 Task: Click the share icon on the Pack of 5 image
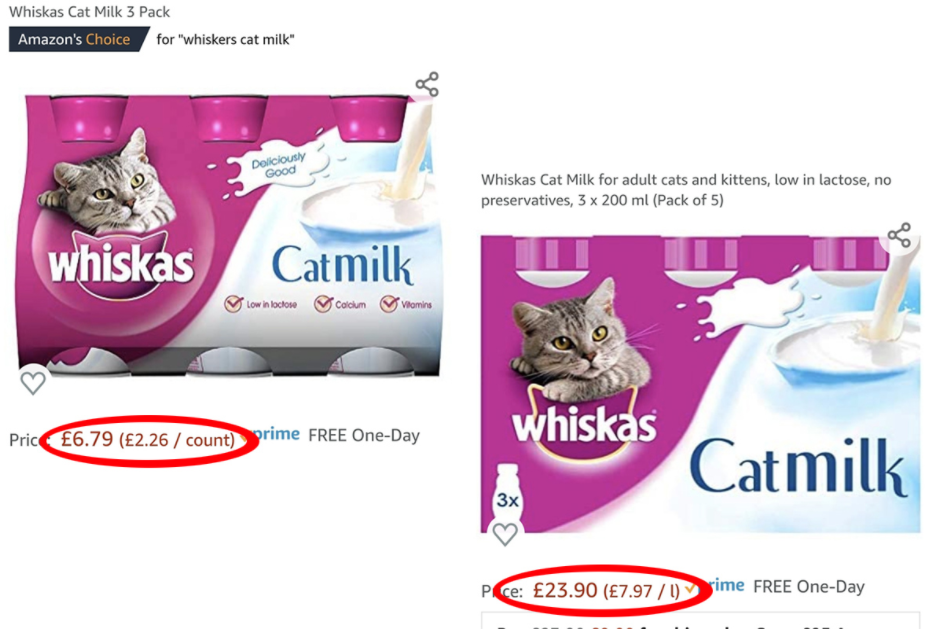pyautogui.click(x=899, y=235)
